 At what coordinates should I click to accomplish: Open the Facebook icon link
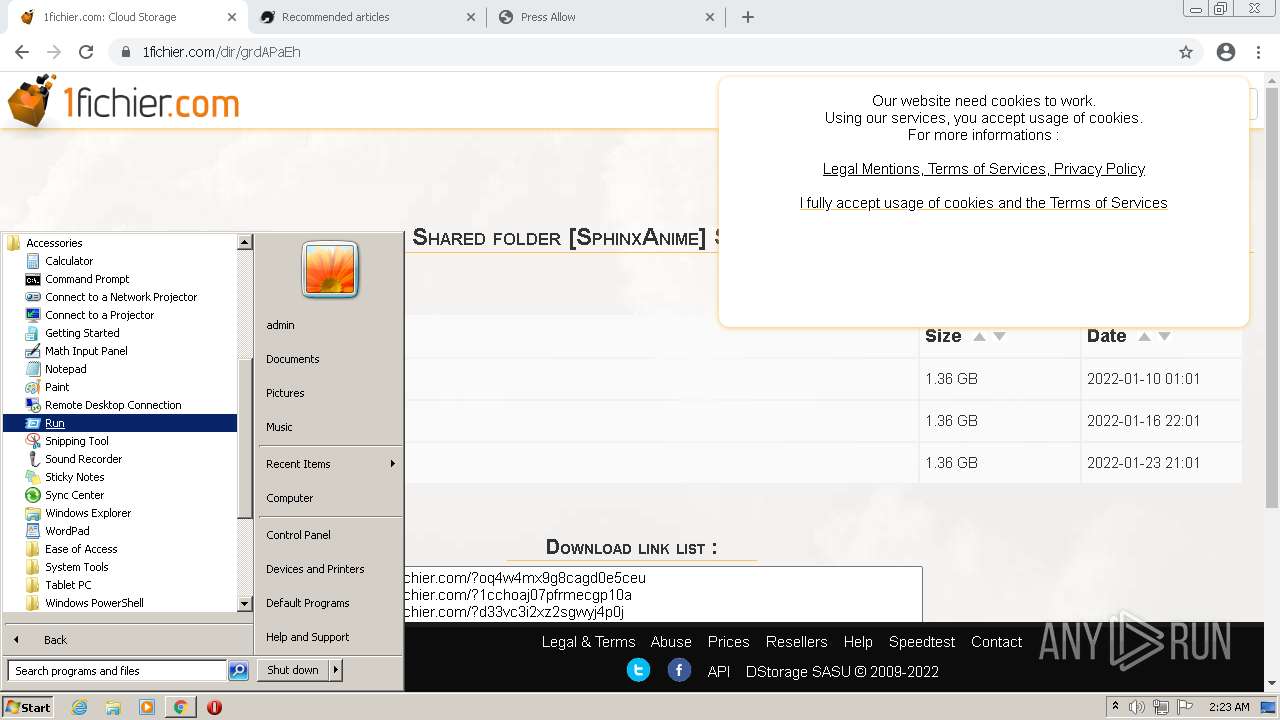pyautogui.click(x=679, y=670)
